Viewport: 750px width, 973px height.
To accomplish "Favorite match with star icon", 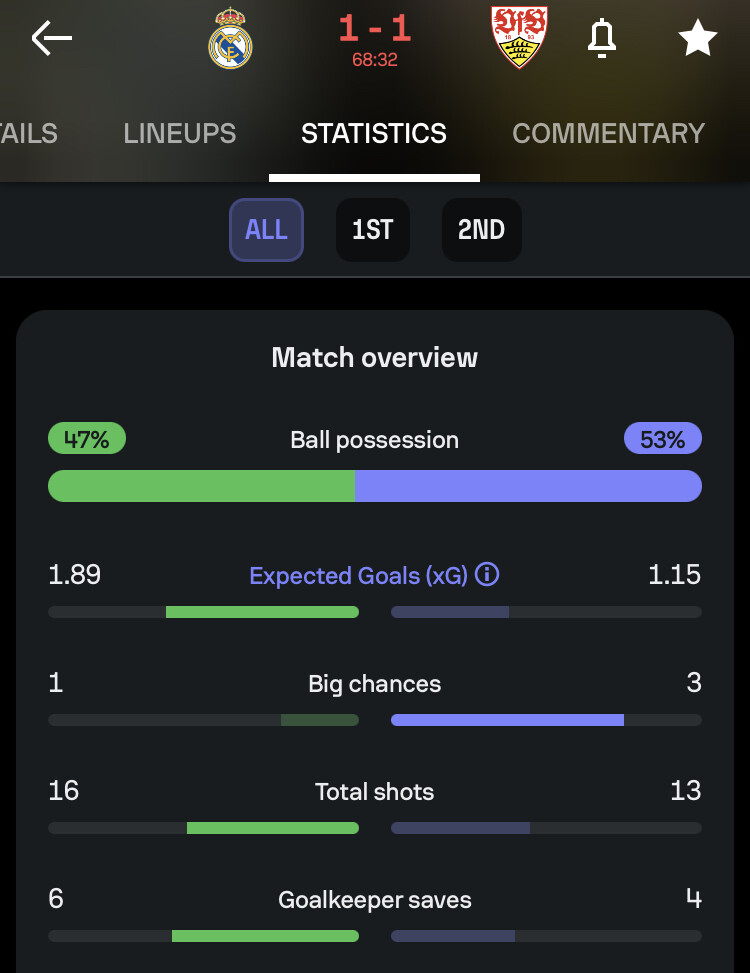I will coord(697,39).
